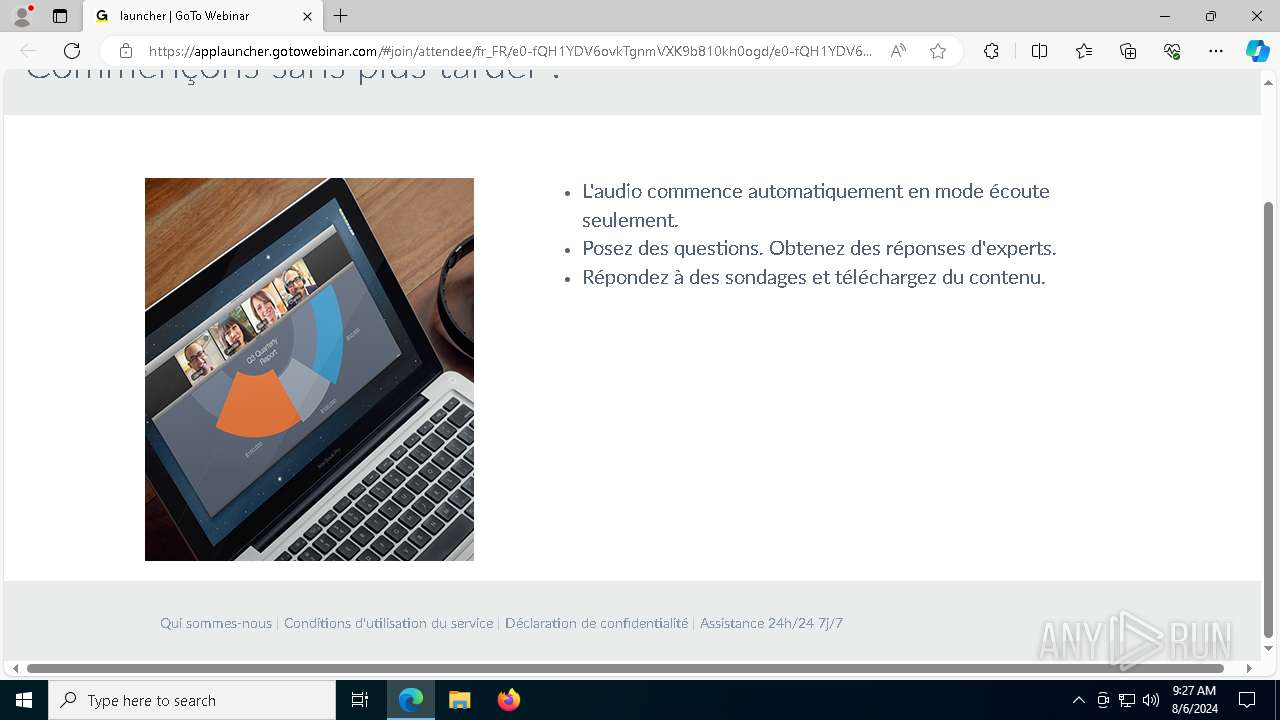Image resolution: width=1280 pixels, height=720 pixels.
Task: Open Browser essentials heart icon
Action: tap(1172, 51)
